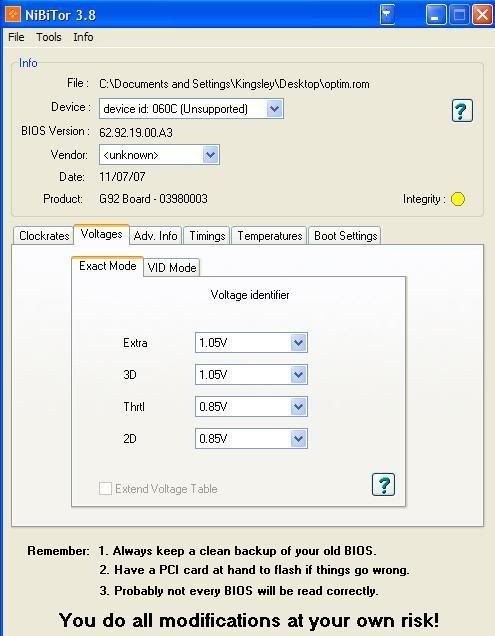Image resolution: width=495 pixels, height=636 pixels.
Task: Click the help icon in the Info panel
Action: click(462, 110)
